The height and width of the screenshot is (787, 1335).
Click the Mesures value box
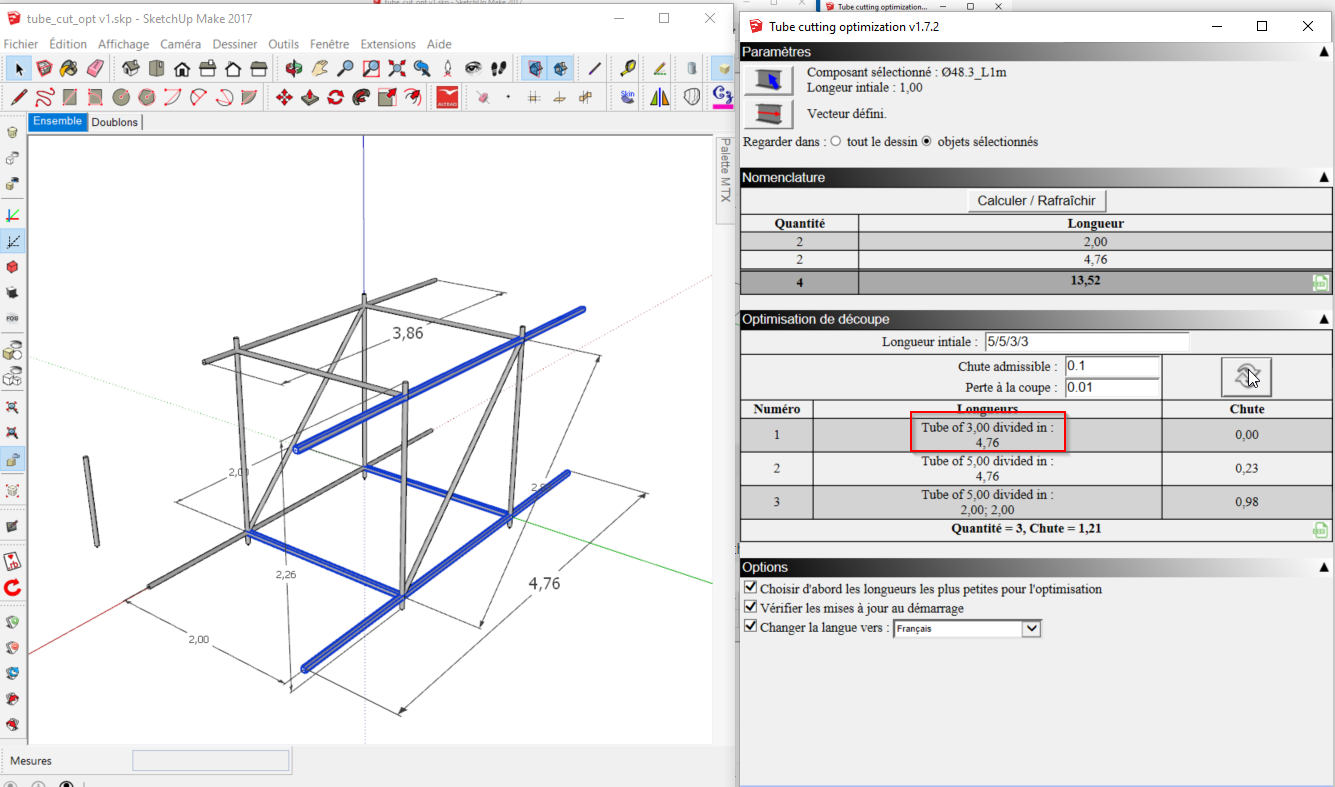click(x=211, y=761)
